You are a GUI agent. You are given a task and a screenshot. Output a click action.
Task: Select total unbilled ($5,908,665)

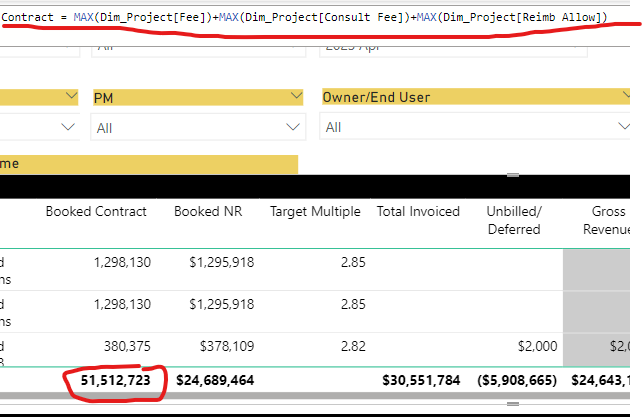pyautogui.click(x=517, y=381)
